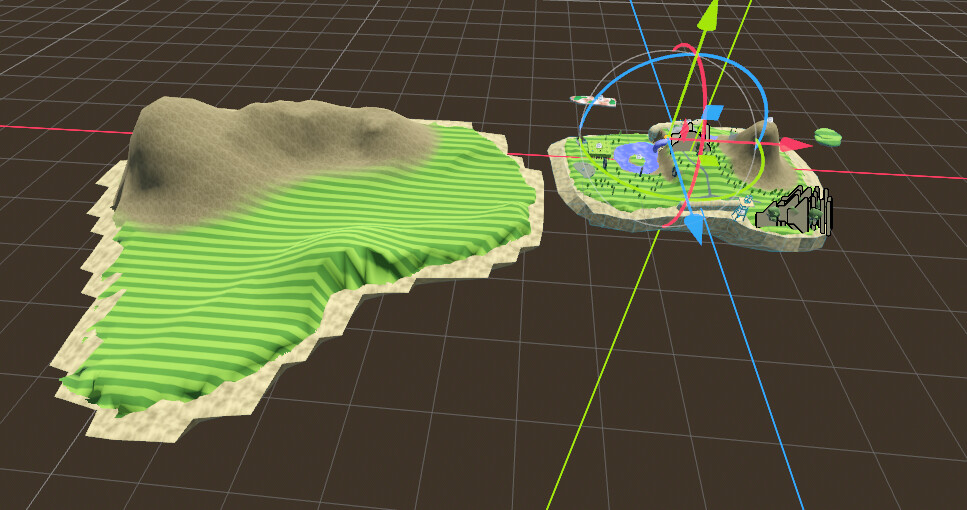Click the blue Z-axis translate arrow
Image resolution: width=967 pixels, height=510 pixels.
click(x=693, y=229)
